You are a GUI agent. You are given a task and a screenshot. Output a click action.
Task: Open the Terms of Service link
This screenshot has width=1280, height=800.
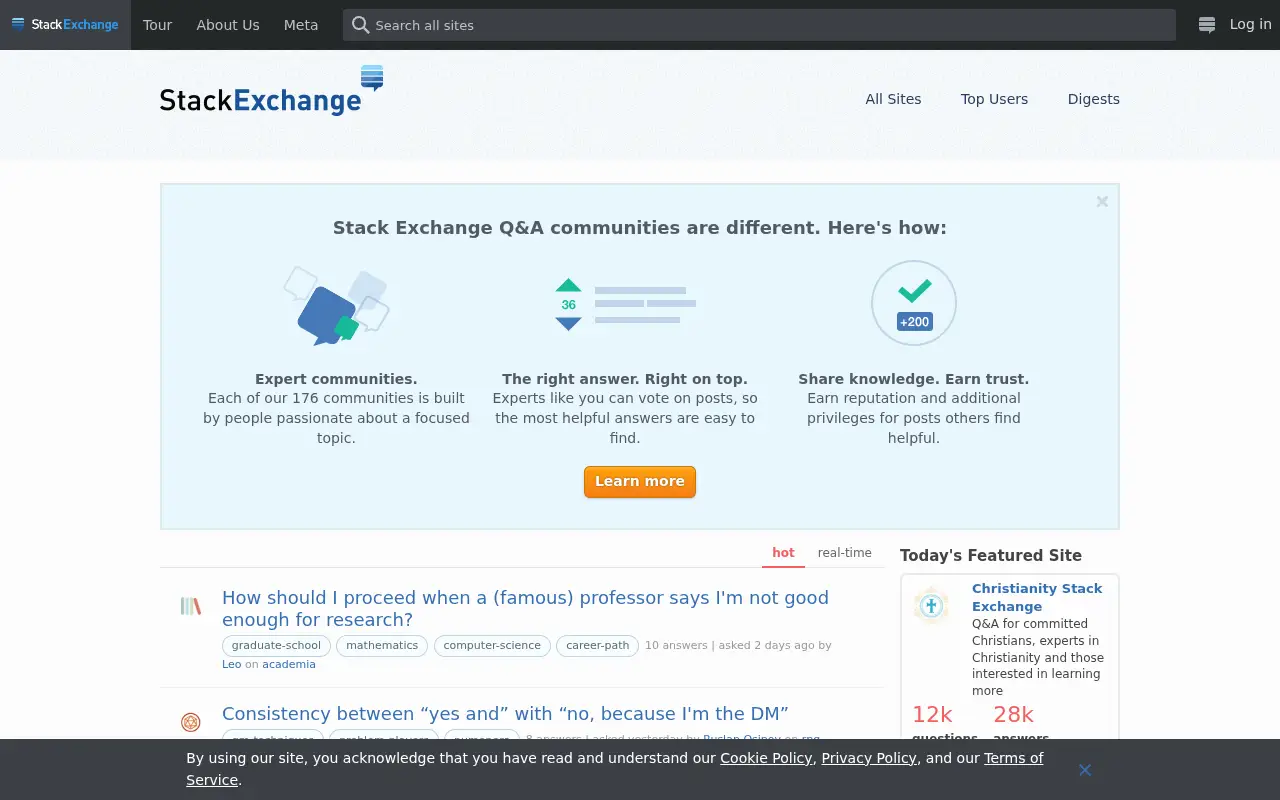pyautogui.click(x=614, y=769)
